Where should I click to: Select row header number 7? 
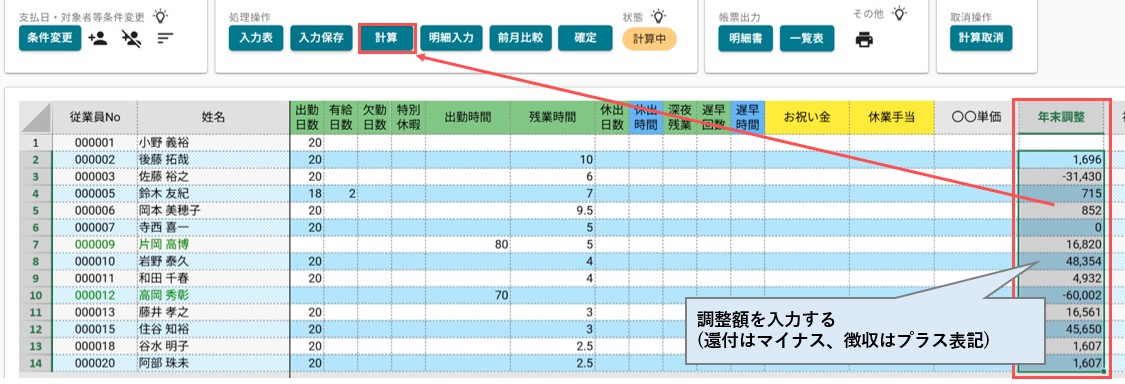(35, 244)
